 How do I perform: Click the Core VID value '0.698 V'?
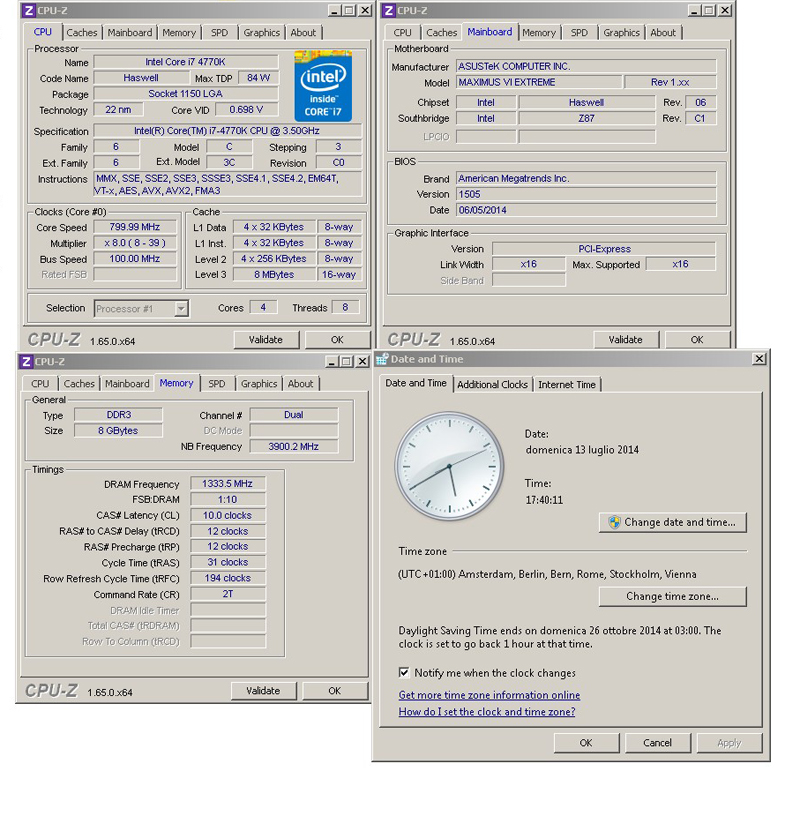(x=246, y=110)
